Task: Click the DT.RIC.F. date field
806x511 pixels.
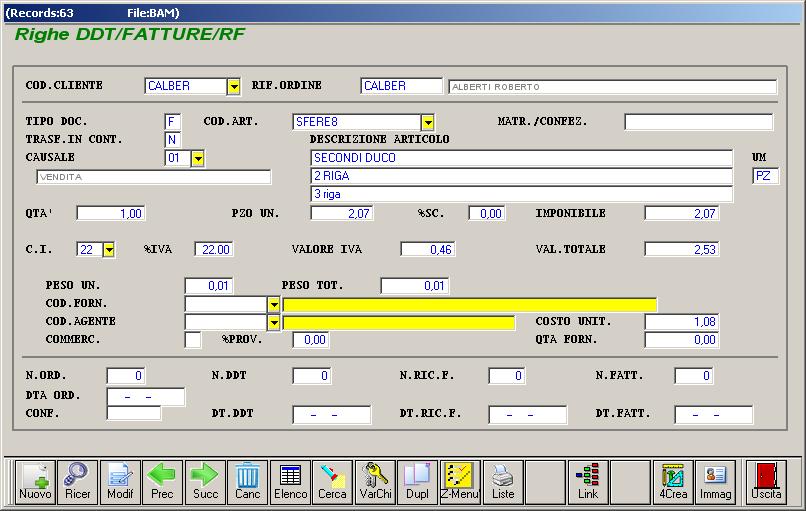Action: (x=528, y=414)
